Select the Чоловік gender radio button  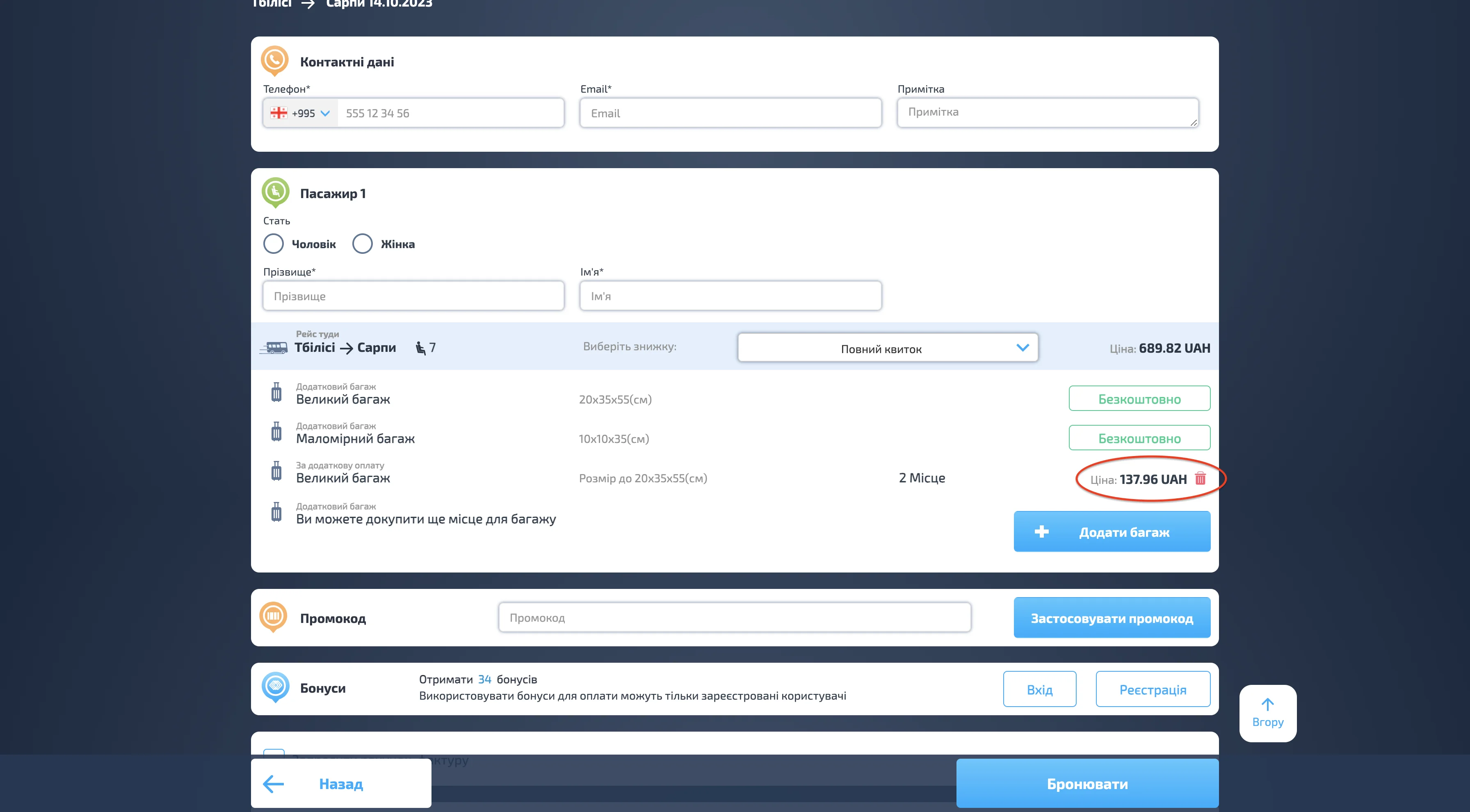click(x=273, y=244)
